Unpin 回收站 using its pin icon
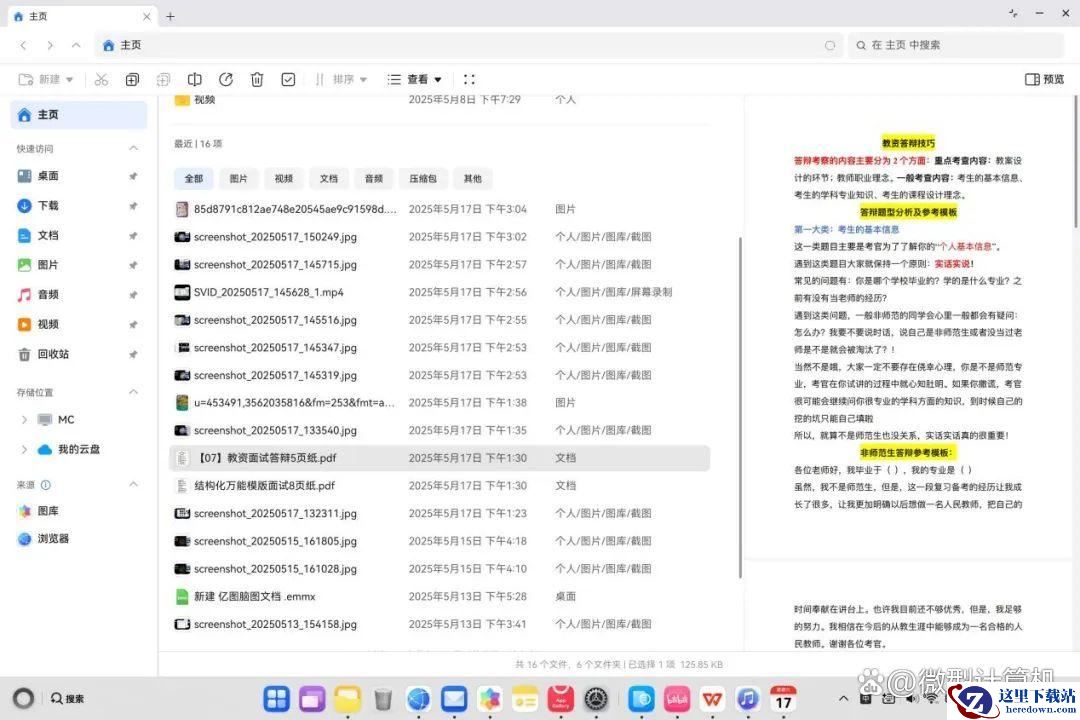Image resolution: width=1080 pixels, height=720 pixels. [x=133, y=354]
